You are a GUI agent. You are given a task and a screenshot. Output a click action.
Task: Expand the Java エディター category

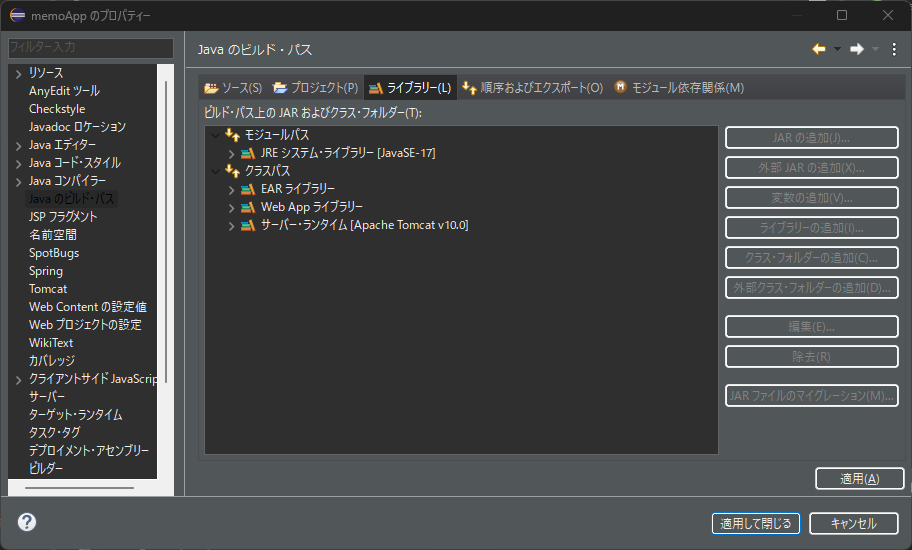[x=18, y=146]
